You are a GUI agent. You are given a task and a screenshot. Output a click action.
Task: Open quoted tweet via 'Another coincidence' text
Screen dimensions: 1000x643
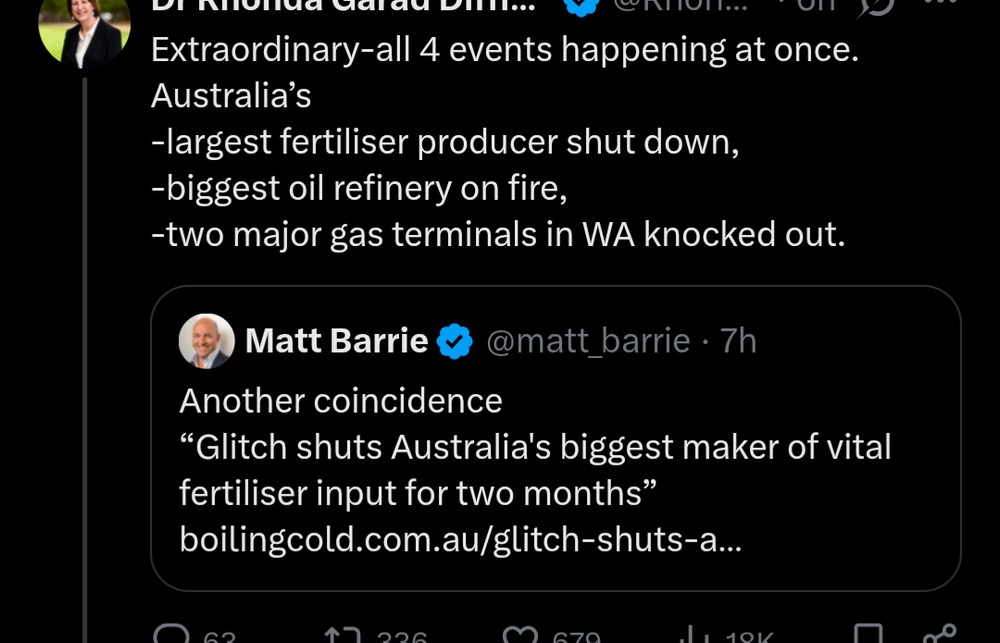(341, 401)
